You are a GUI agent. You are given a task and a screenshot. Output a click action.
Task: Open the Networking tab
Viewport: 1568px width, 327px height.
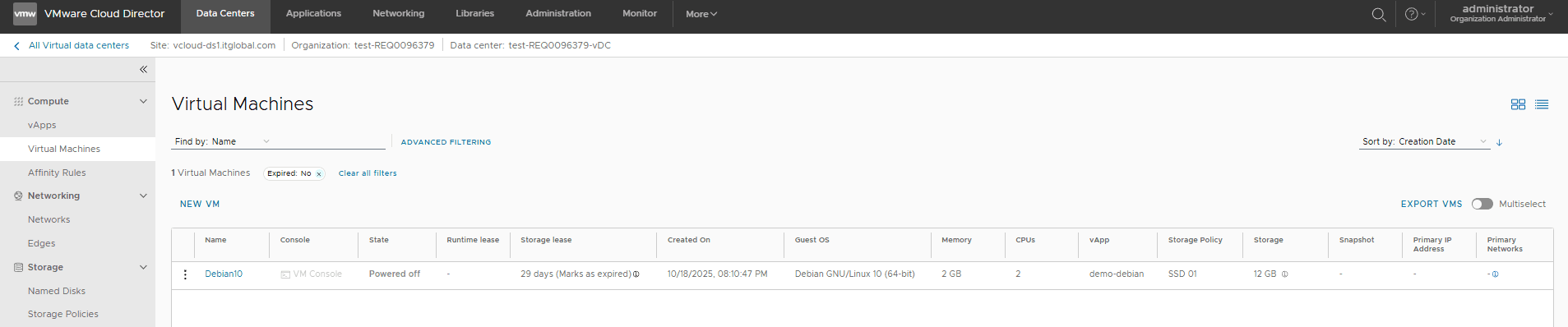399,13
